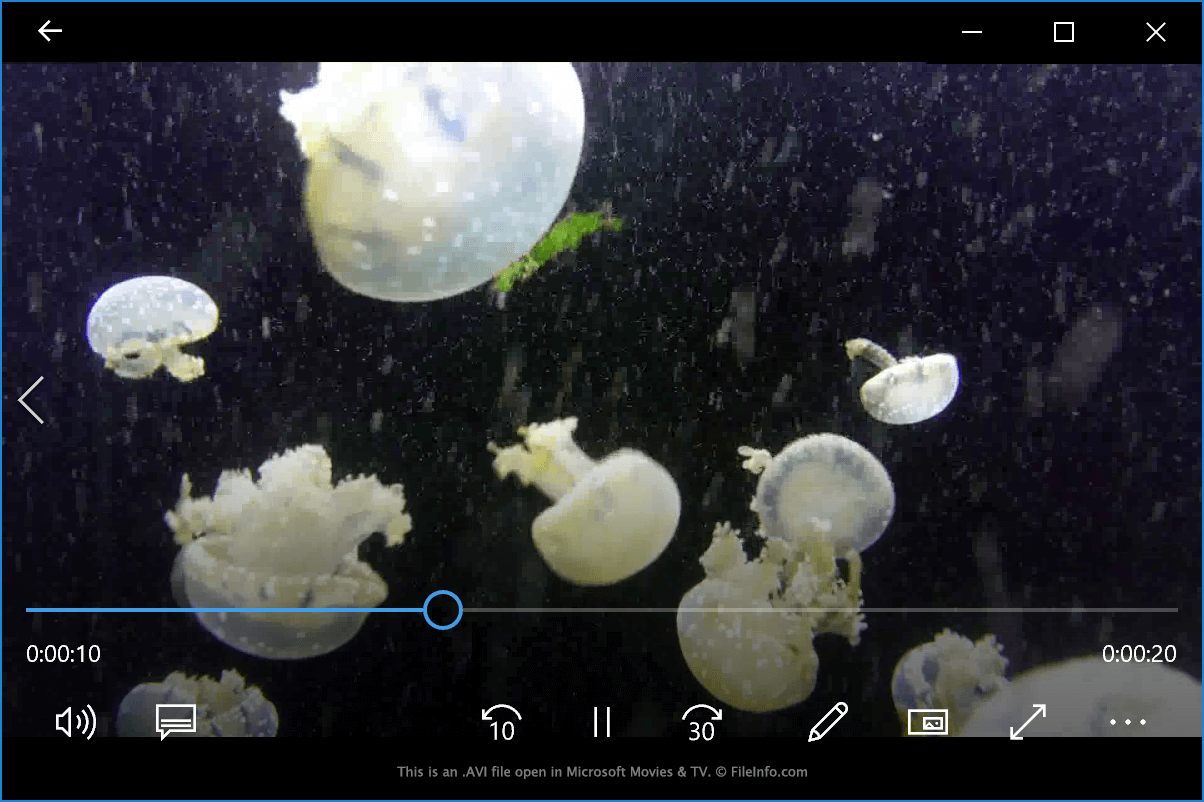The width and height of the screenshot is (1204, 802).
Task: Click the elapsed time 0:00:10
Action: coord(64,654)
